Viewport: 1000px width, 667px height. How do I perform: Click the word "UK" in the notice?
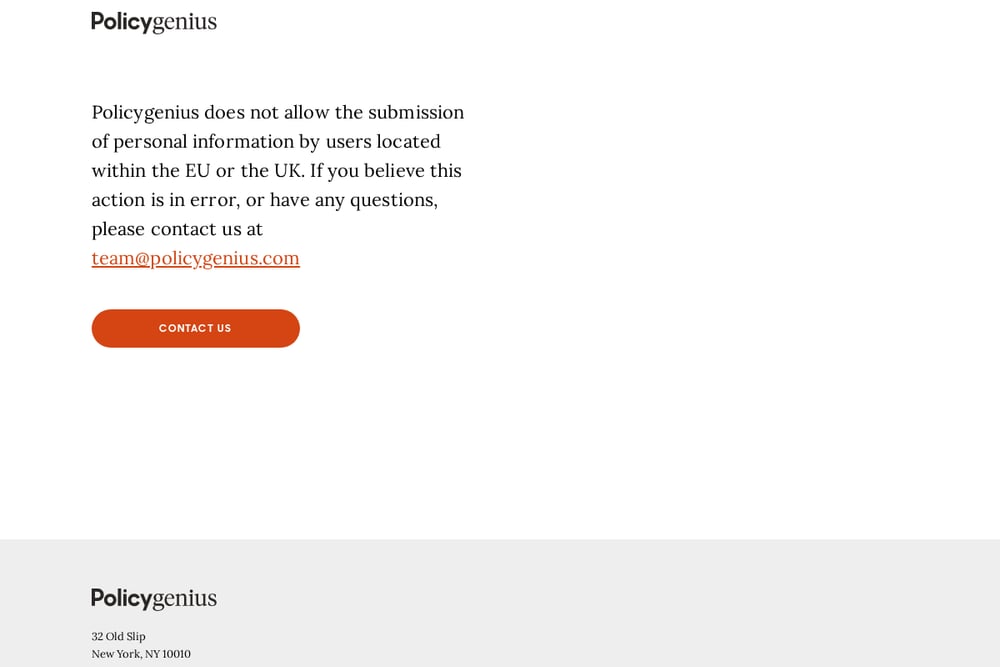point(288,171)
